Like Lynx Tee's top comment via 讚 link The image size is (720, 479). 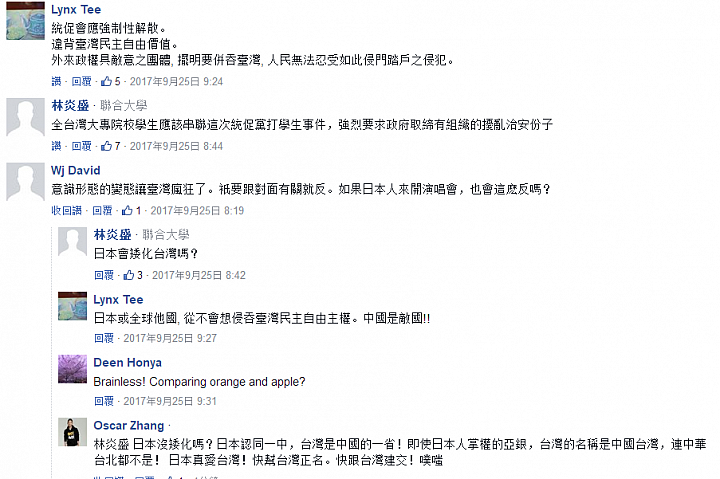coord(56,81)
